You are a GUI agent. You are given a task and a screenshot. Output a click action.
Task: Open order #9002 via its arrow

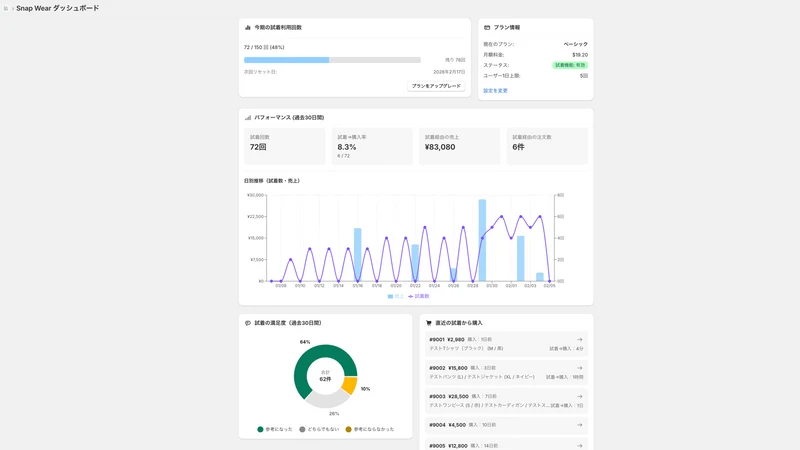[x=580, y=368]
